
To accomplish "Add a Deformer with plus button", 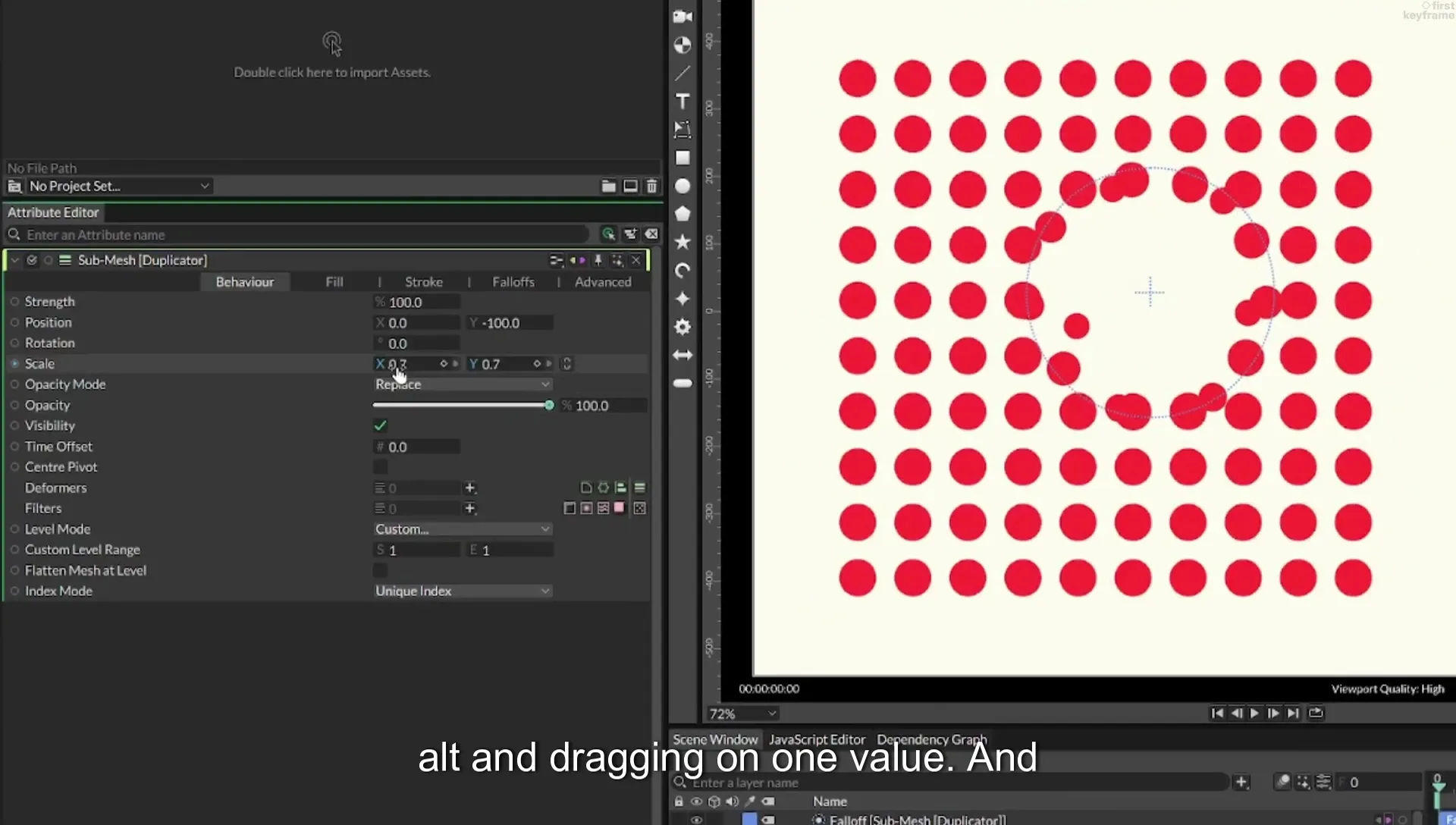I will (x=470, y=488).
